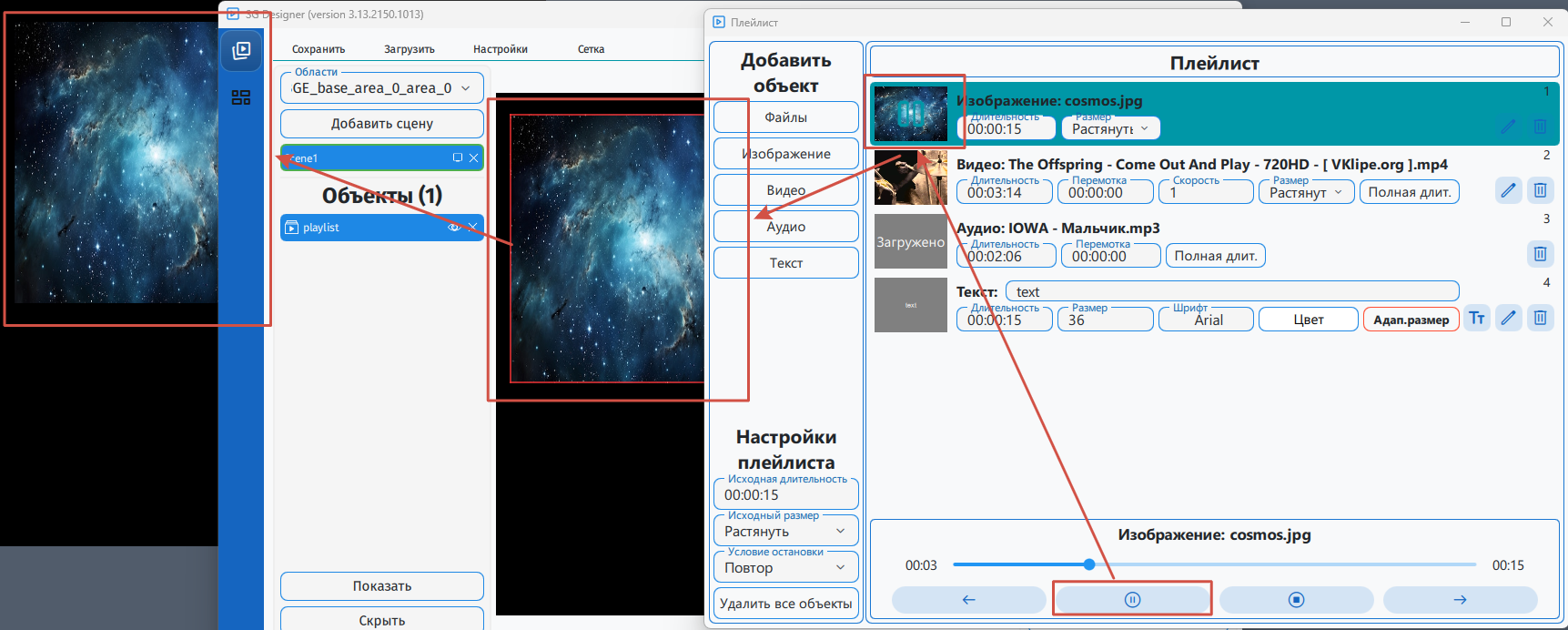Pause playback of cosmos.jpg
This screenshot has width=1568, height=630.
point(1132,599)
